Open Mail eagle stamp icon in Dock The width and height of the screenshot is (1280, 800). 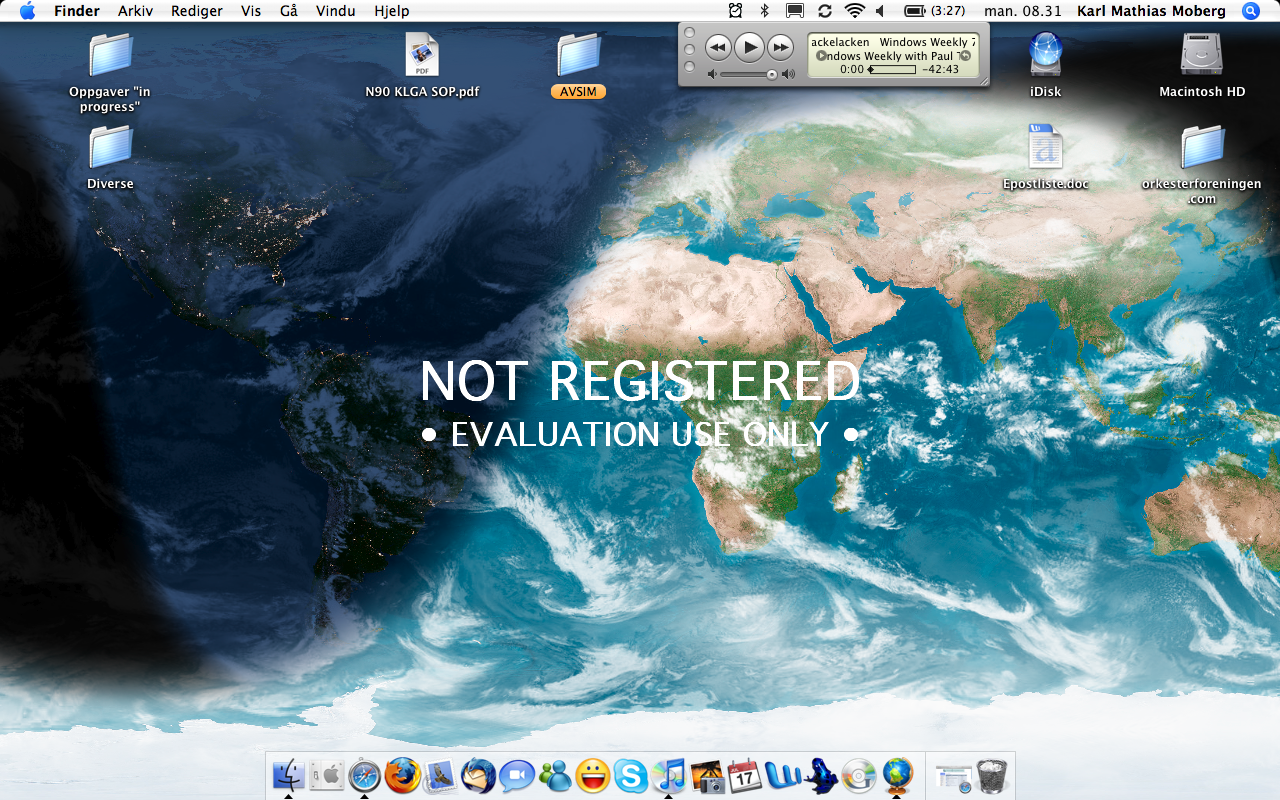(x=441, y=775)
